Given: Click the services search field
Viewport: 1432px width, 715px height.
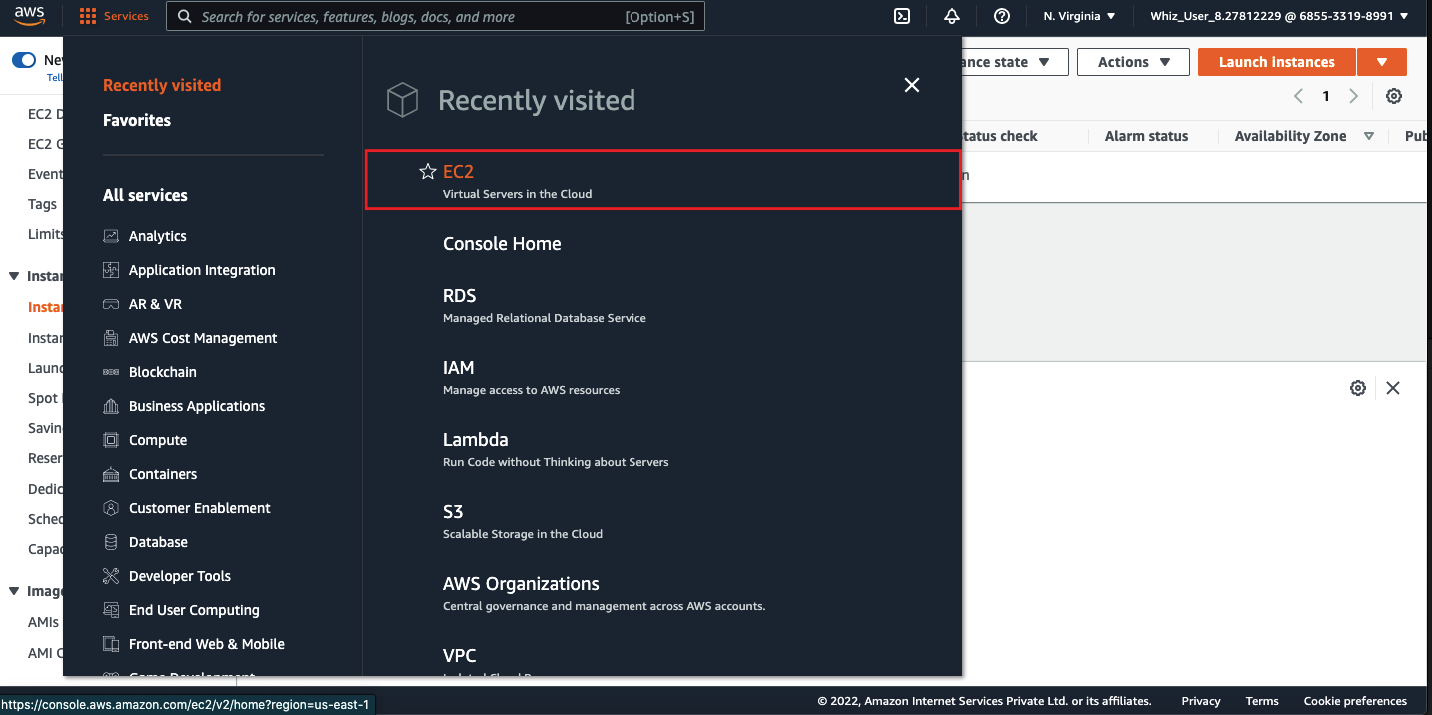Looking at the screenshot, I should click(435, 16).
